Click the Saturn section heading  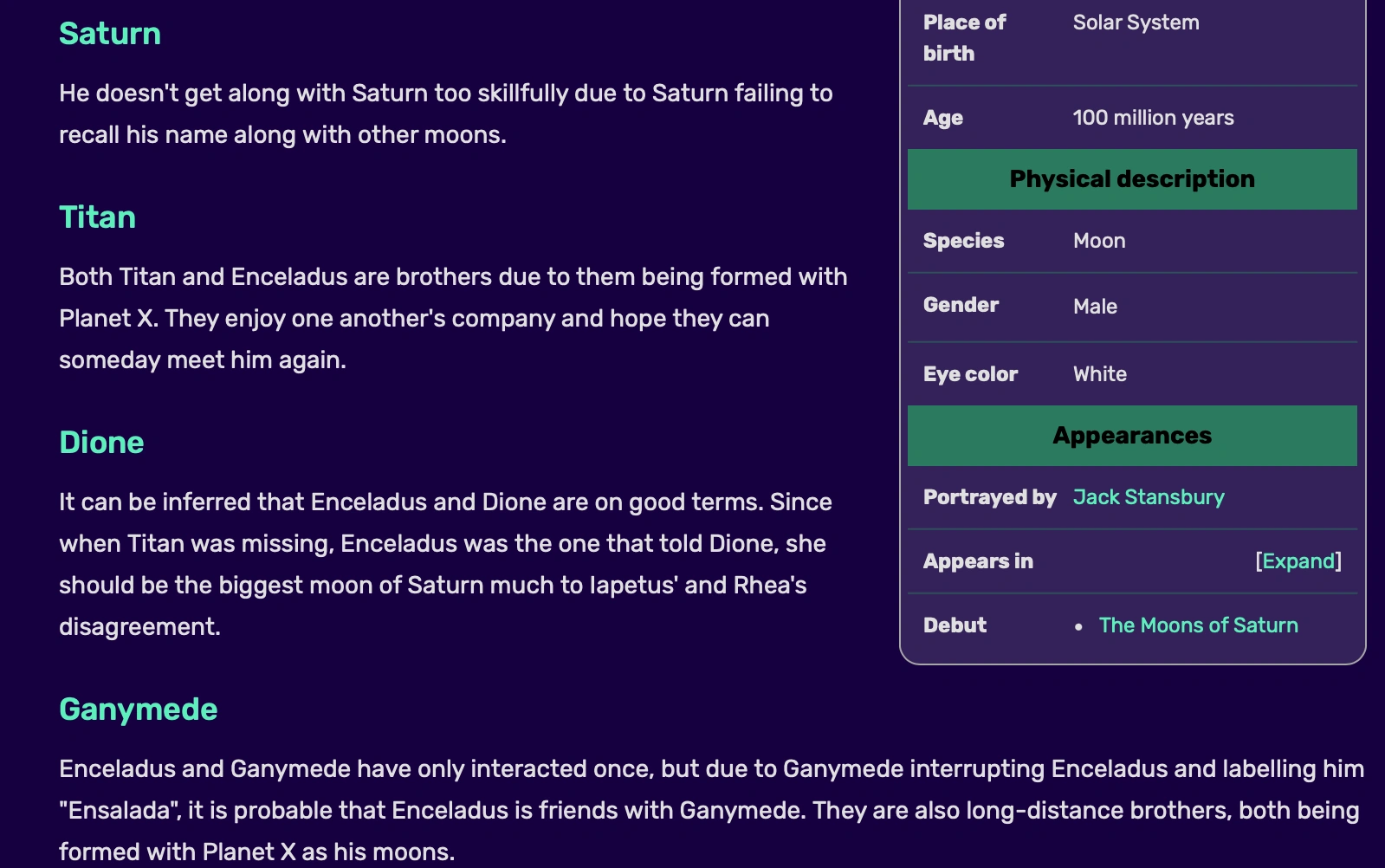[110, 34]
